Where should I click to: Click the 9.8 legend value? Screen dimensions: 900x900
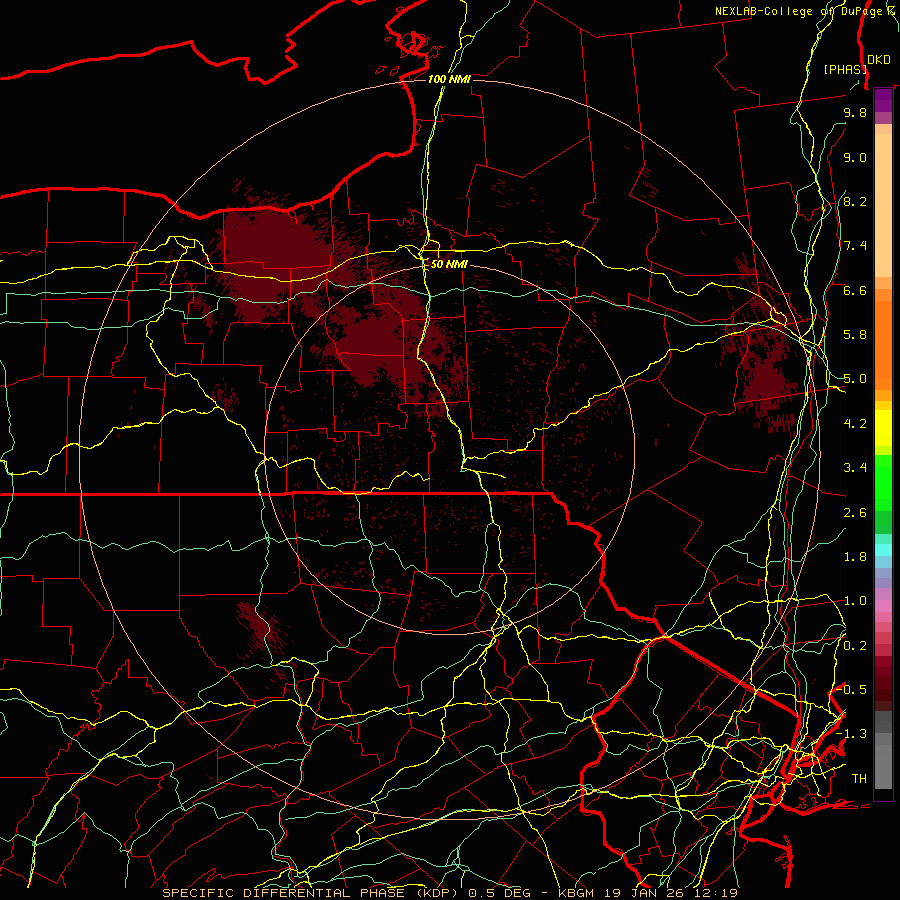tap(855, 112)
